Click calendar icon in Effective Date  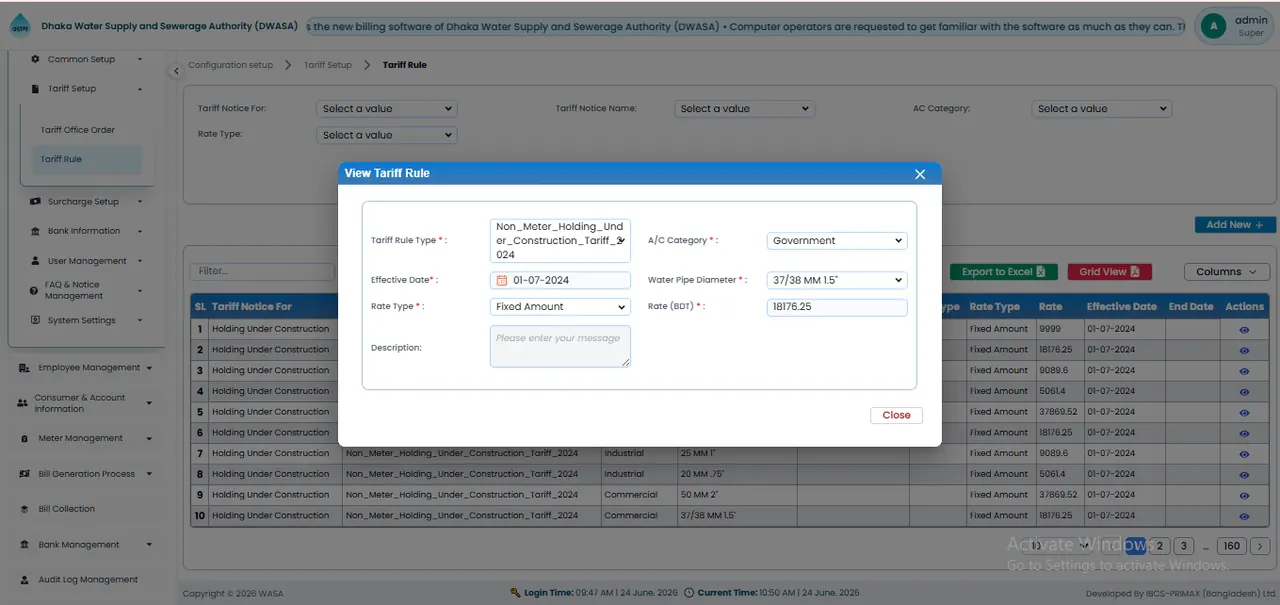point(502,281)
